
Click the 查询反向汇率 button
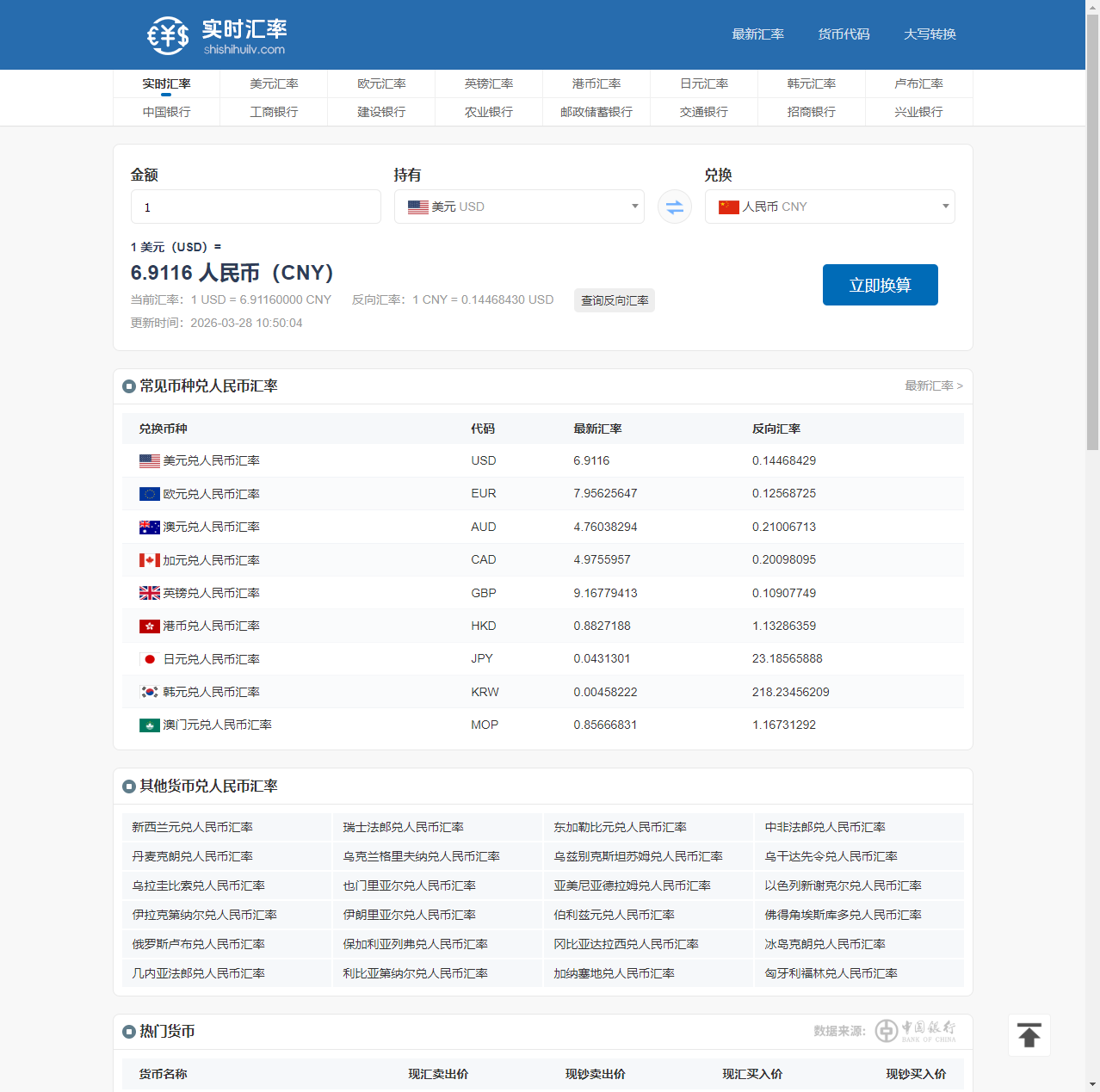tap(614, 299)
